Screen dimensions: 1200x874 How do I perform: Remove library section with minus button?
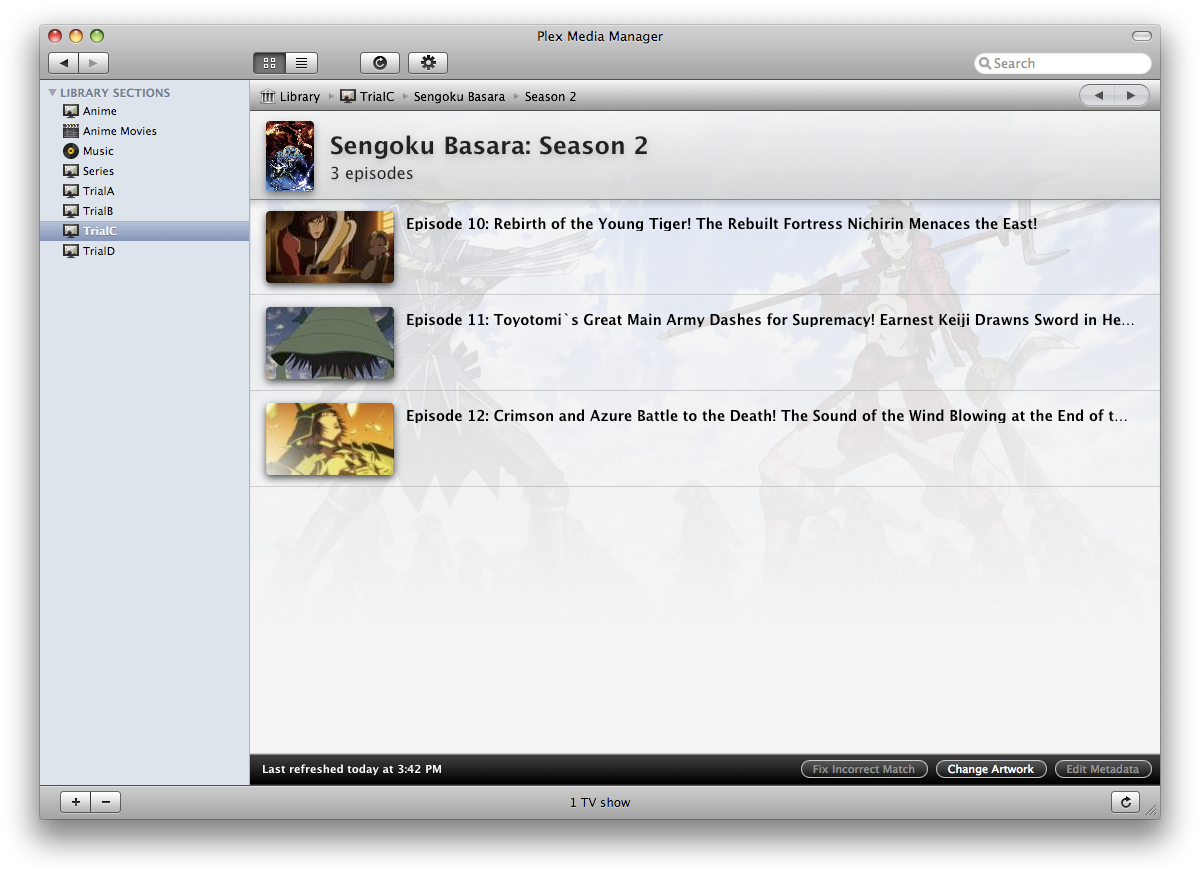pos(106,802)
